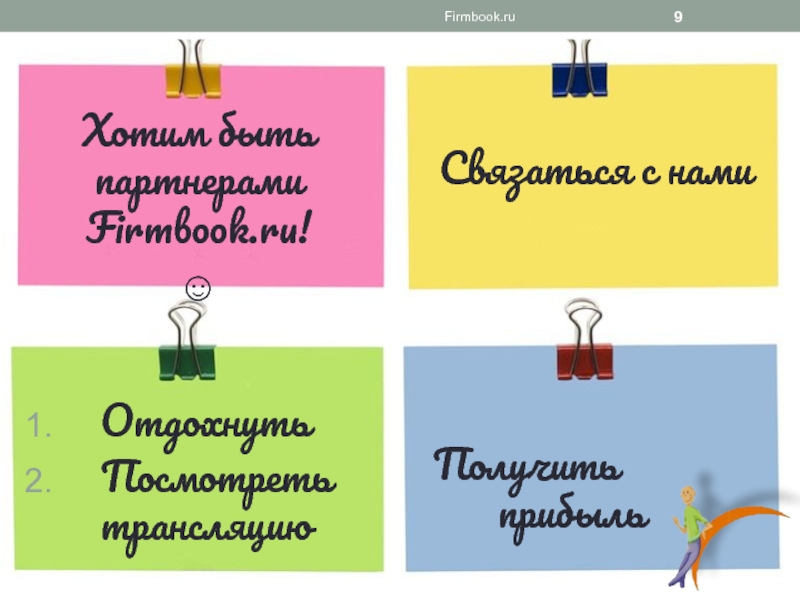Click "Firmbook.ru!" on the pink note

198,228
